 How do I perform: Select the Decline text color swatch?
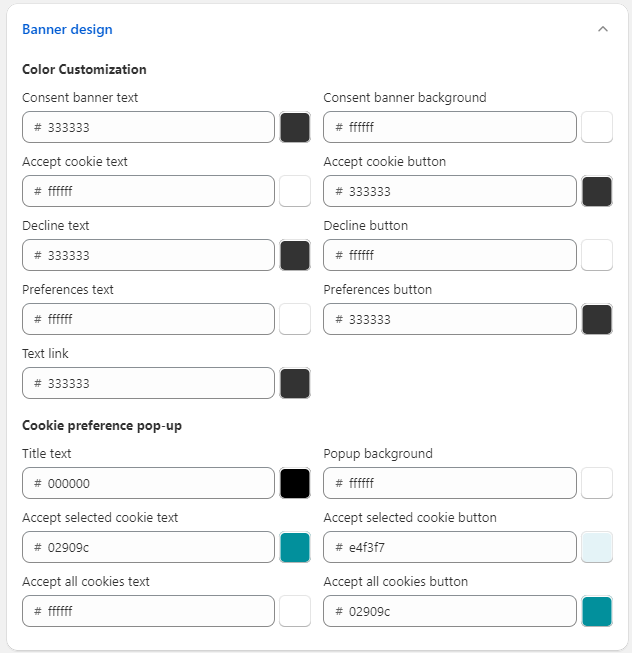pos(295,255)
